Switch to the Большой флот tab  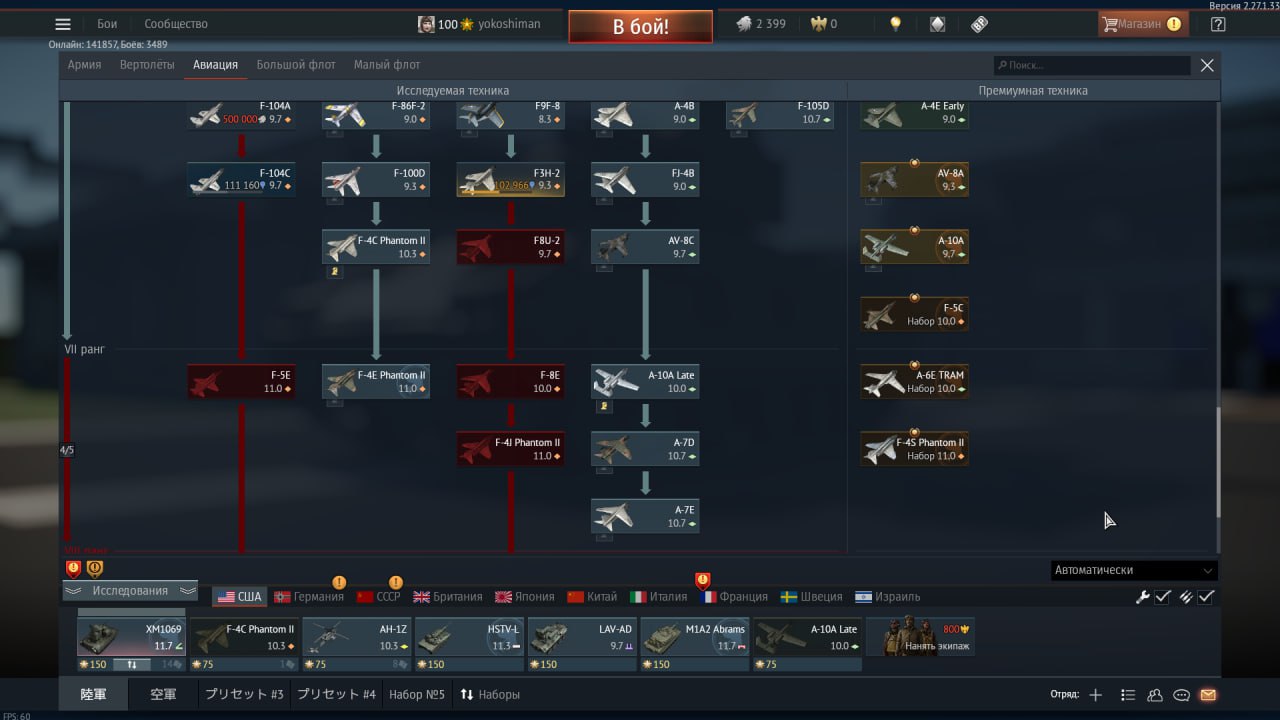pyautogui.click(x=296, y=65)
